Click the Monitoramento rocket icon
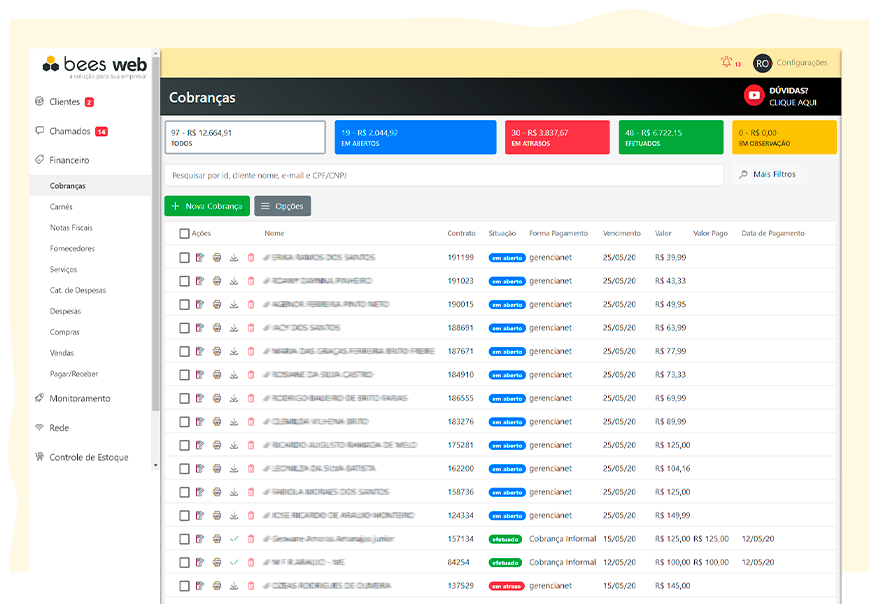The image size is (876, 604). click(39, 398)
